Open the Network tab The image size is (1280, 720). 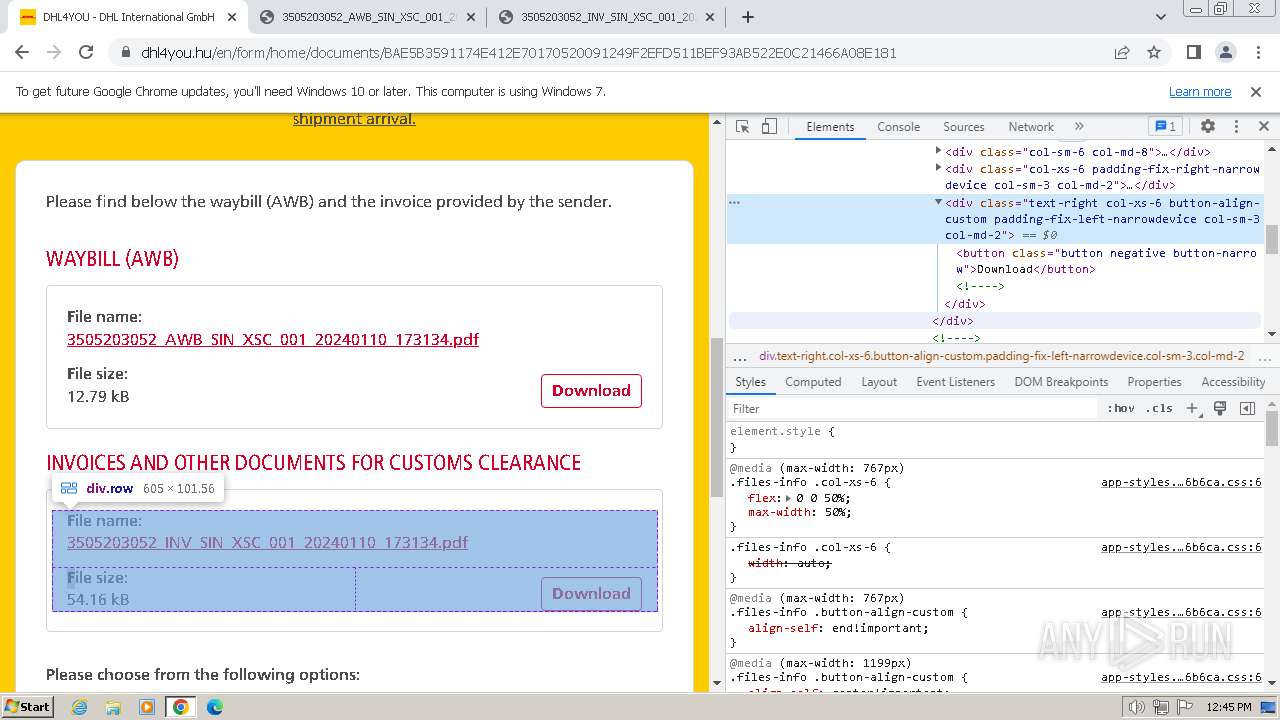tap(1030, 127)
